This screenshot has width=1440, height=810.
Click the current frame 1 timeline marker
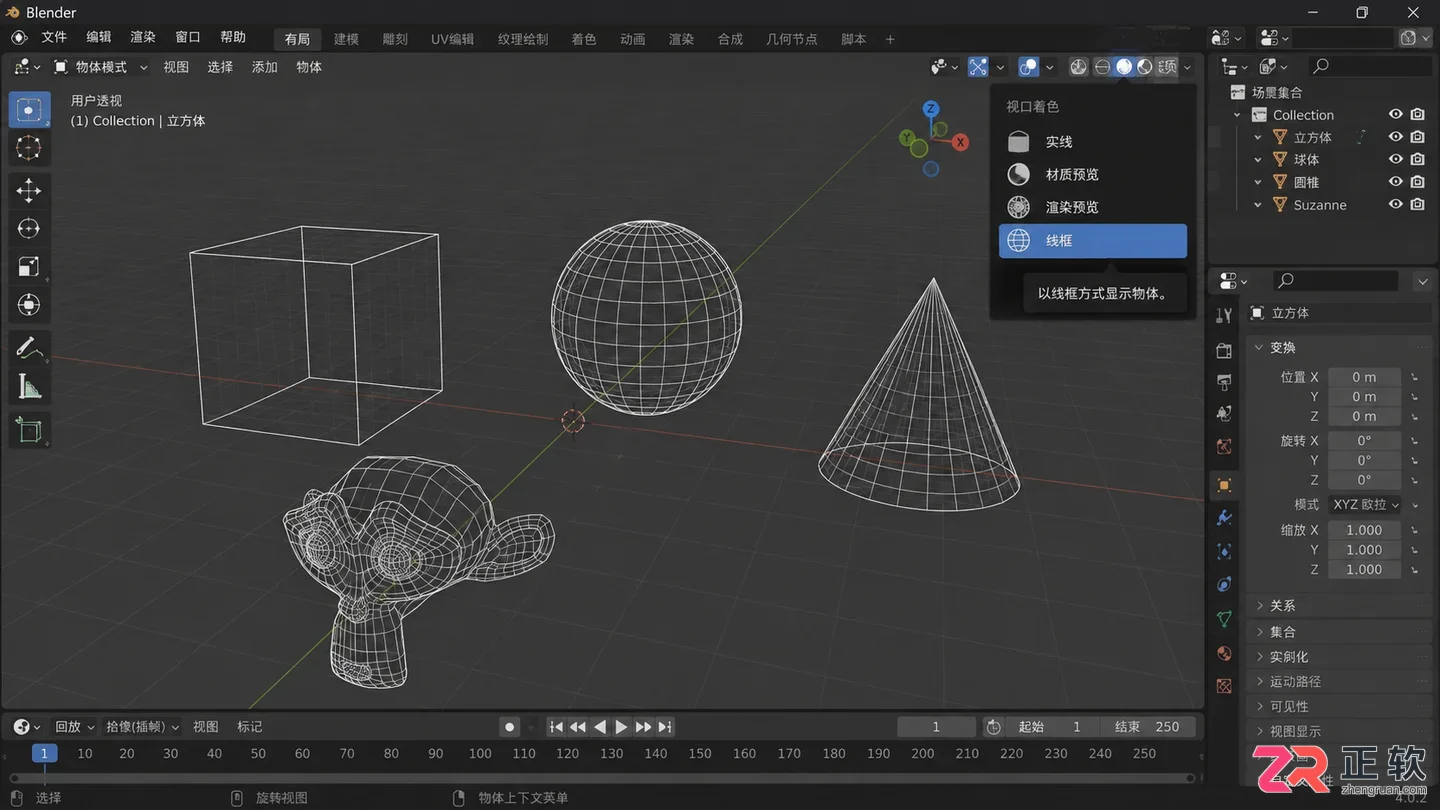click(x=44, y=754)
